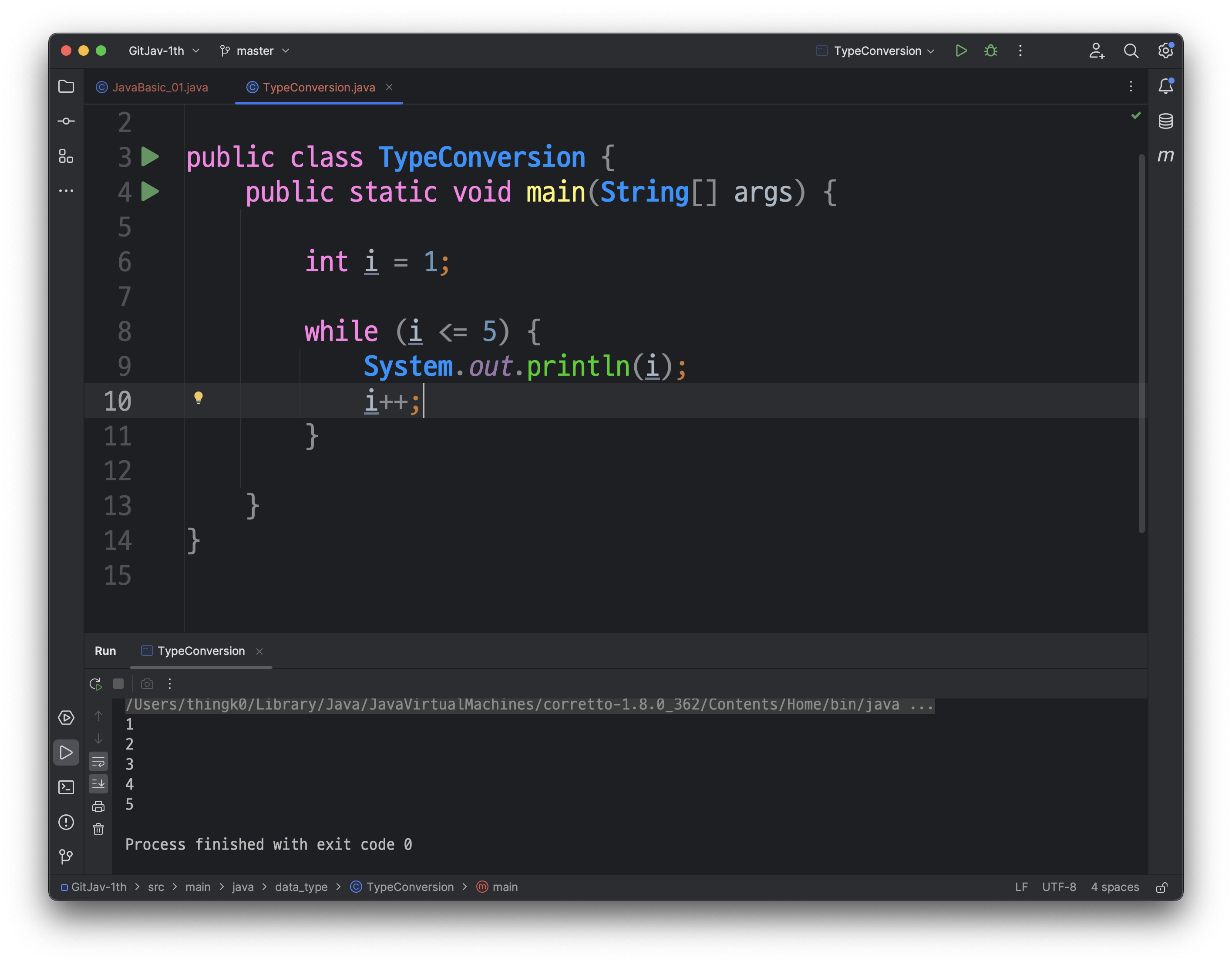Close the TypeConversion.java editor tab
Viewport: 1232px width, 965px height.
389,87
